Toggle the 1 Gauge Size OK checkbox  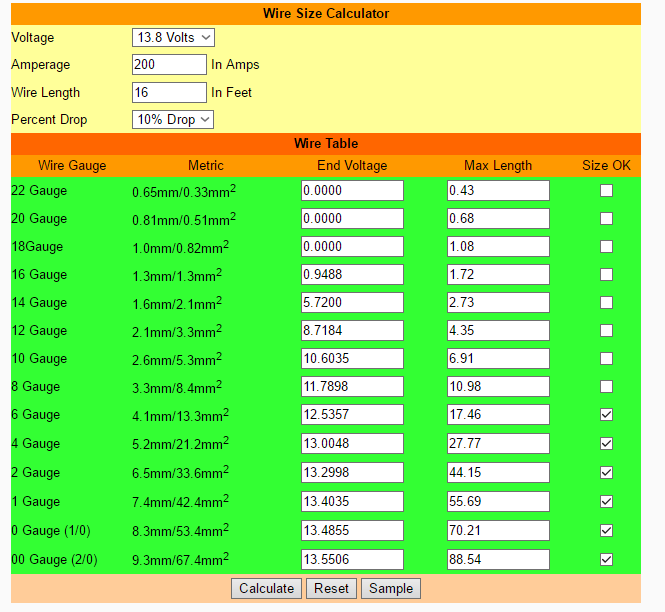click(x=606, y=501)
